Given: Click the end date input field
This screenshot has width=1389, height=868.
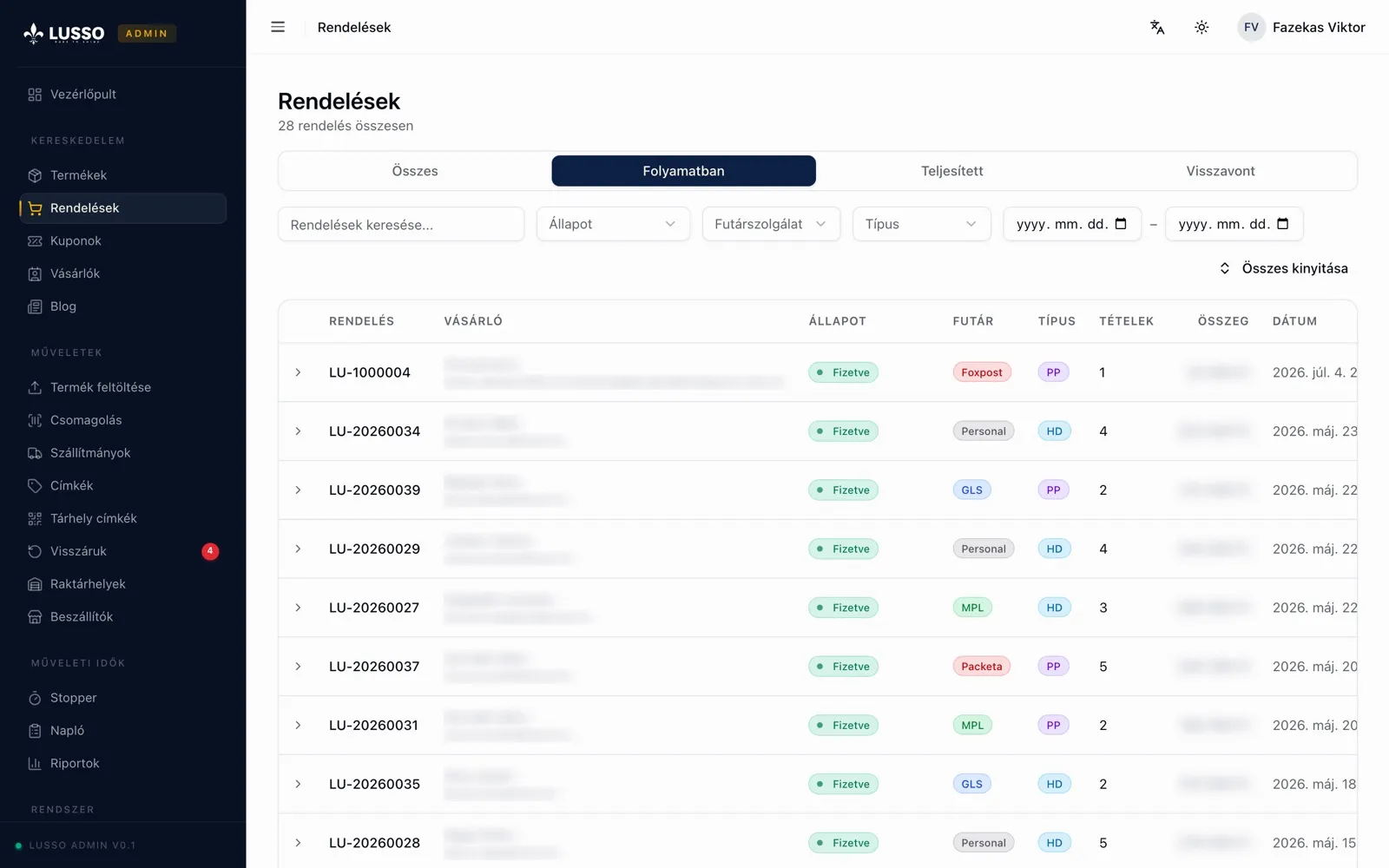Looking at the screenshot, I should (x=1234, y=224).
